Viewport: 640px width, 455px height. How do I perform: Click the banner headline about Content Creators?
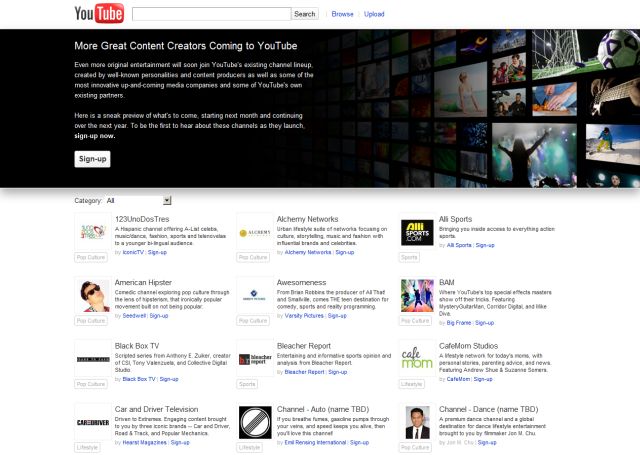pyautogui.click(x=186, y=46)
